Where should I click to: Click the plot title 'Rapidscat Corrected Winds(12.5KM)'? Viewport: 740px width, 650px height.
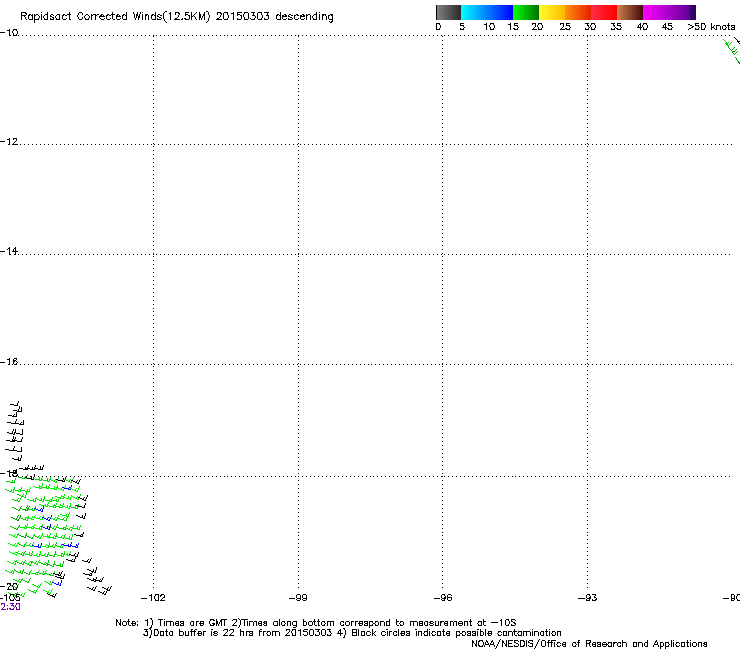point(115,17)
